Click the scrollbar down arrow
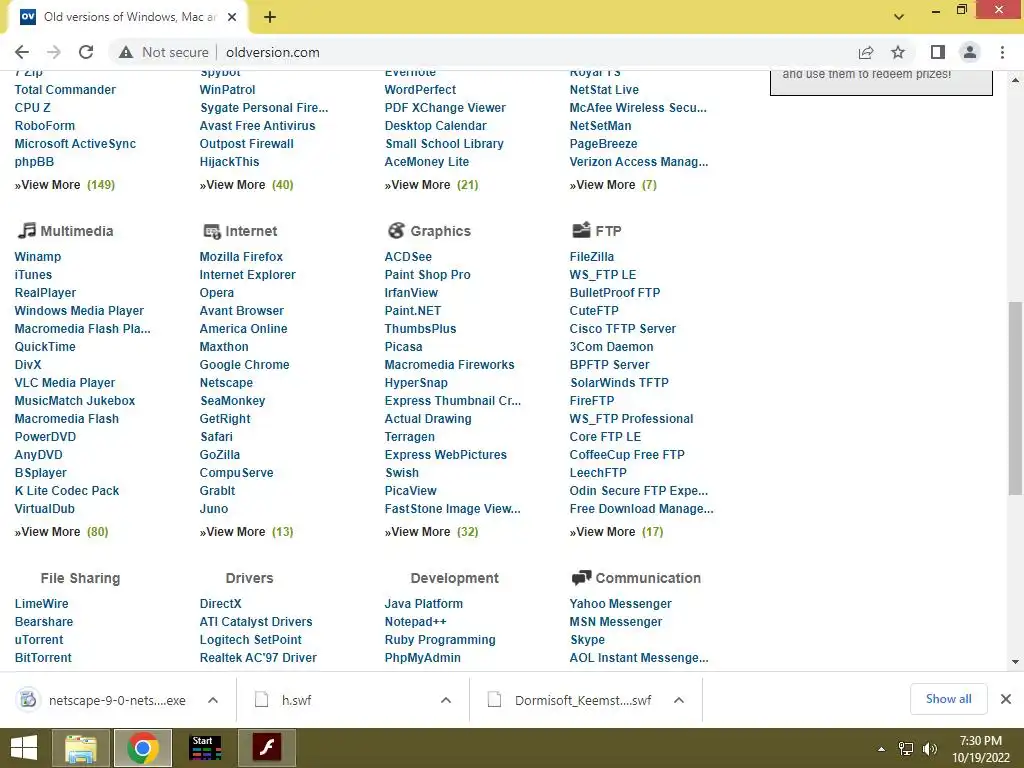Viewport: 1024px width, 768px height. (x=1015, y=662)
